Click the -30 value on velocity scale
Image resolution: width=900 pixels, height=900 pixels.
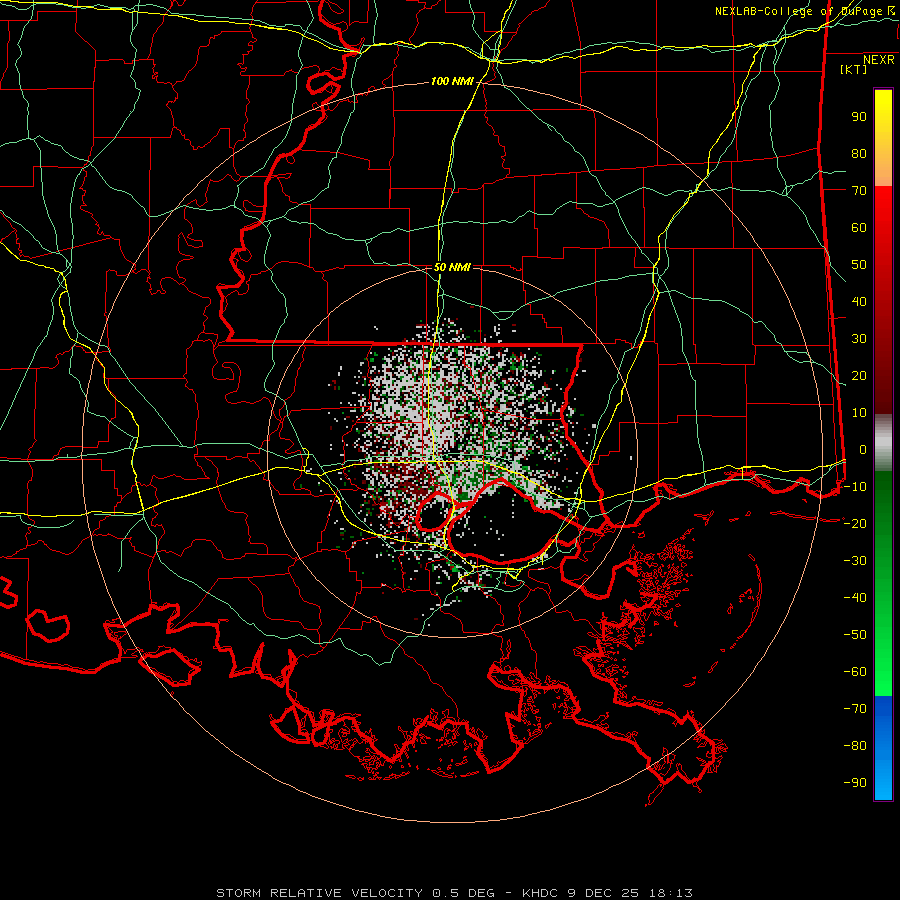click(855, 561)
